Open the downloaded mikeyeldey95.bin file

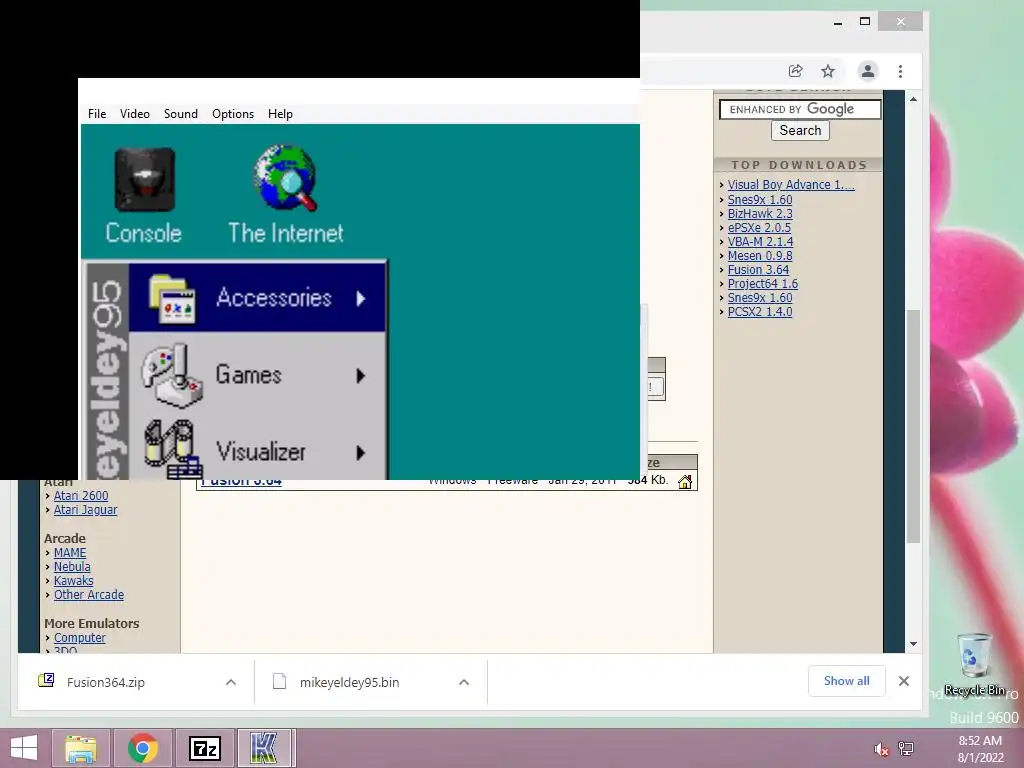pos(349,682)
